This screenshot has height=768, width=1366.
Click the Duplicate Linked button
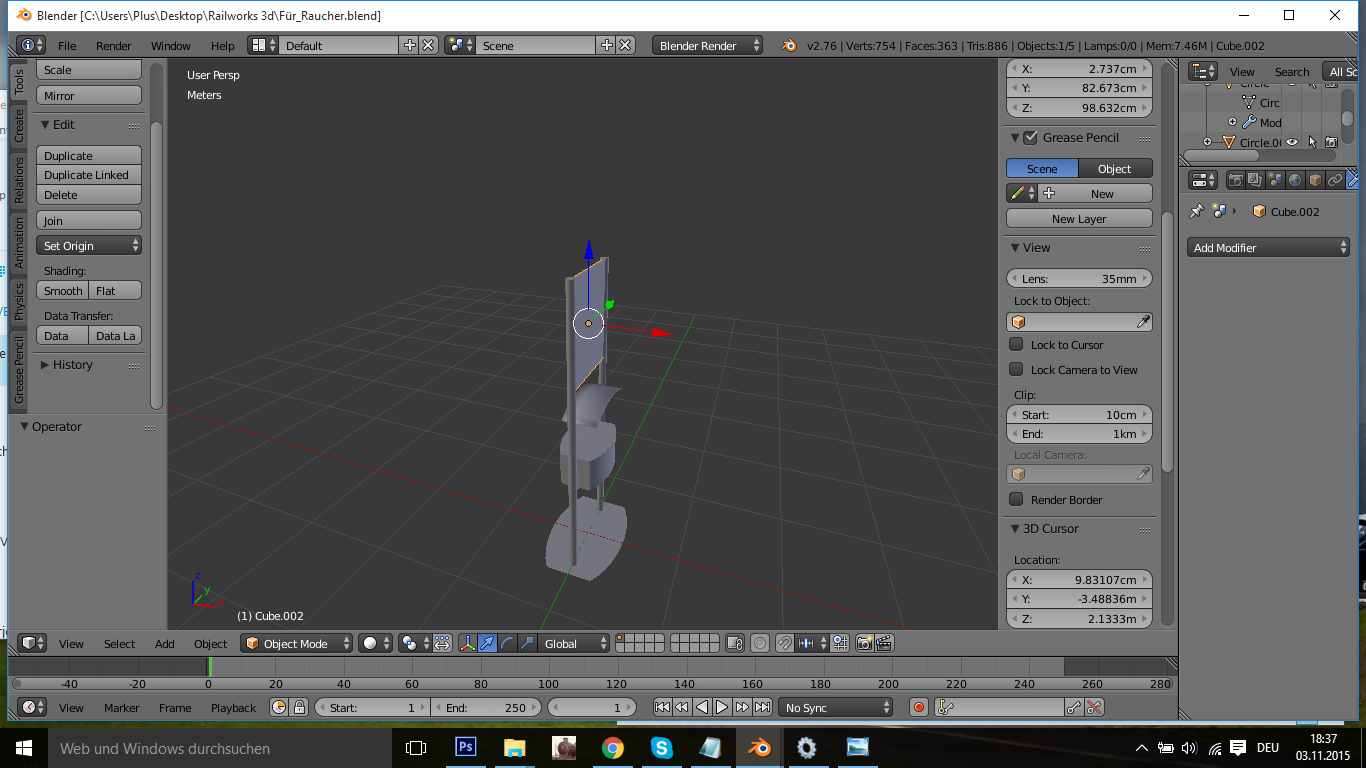point(89,175)
